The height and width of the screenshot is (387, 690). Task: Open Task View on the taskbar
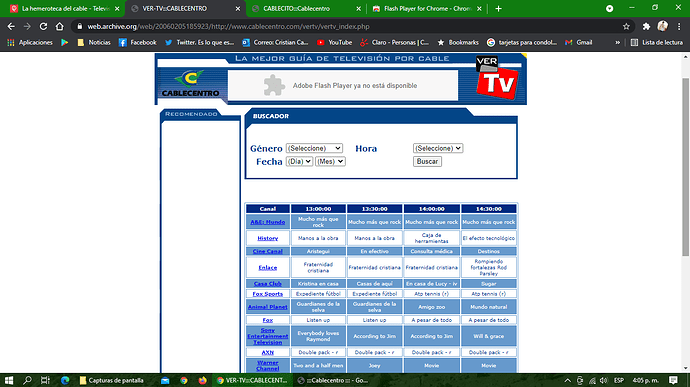(45, 380)
